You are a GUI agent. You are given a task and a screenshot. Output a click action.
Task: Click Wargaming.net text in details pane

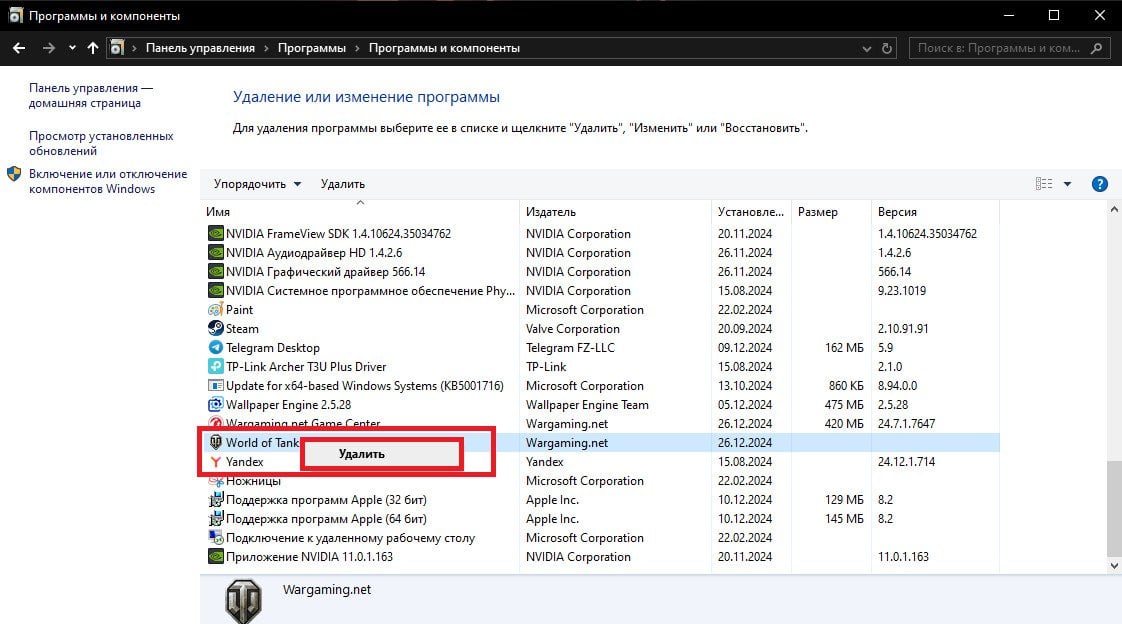pyautogui.click(x=326, y=590)
